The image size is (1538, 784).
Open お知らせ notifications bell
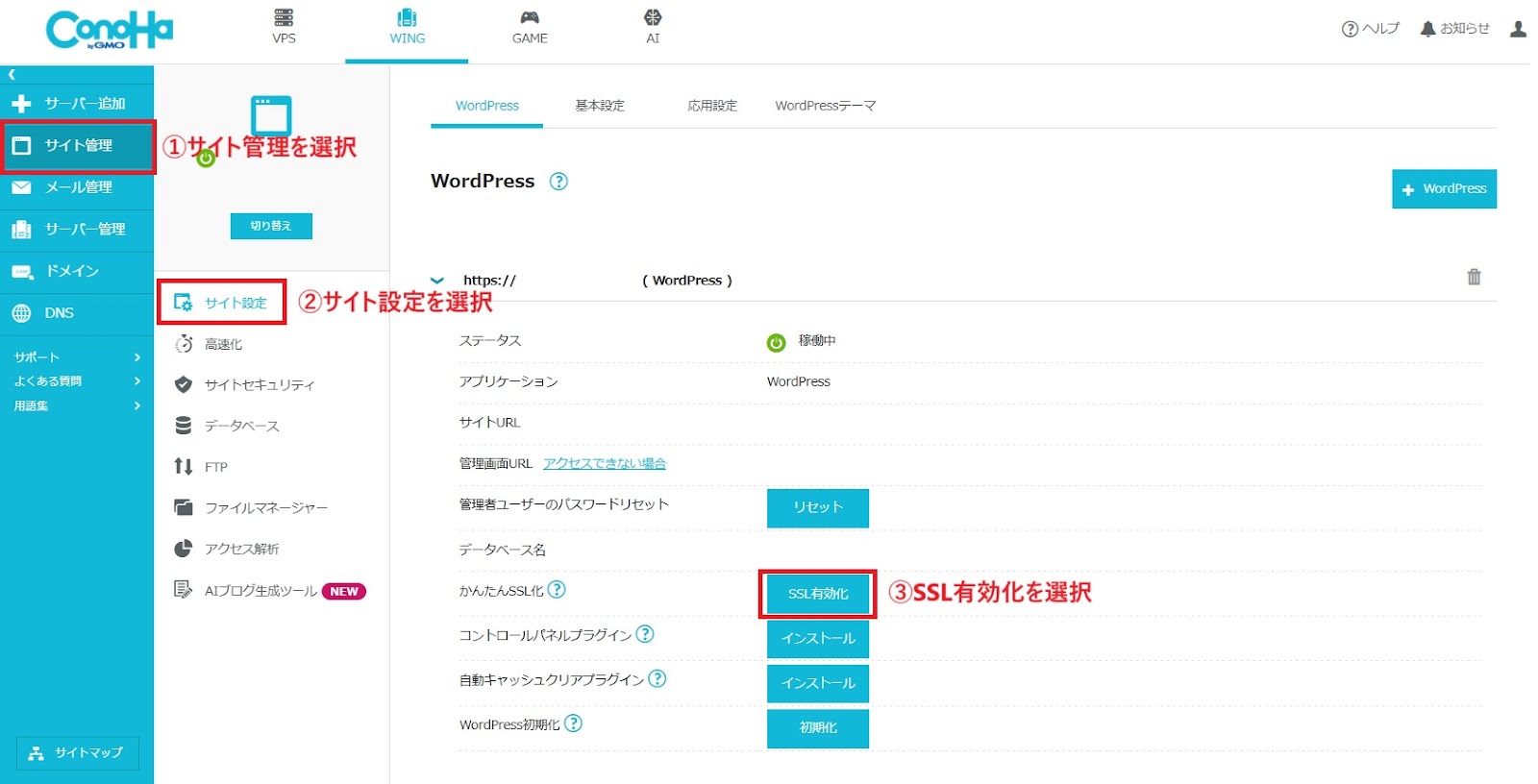click(1454, 29)
